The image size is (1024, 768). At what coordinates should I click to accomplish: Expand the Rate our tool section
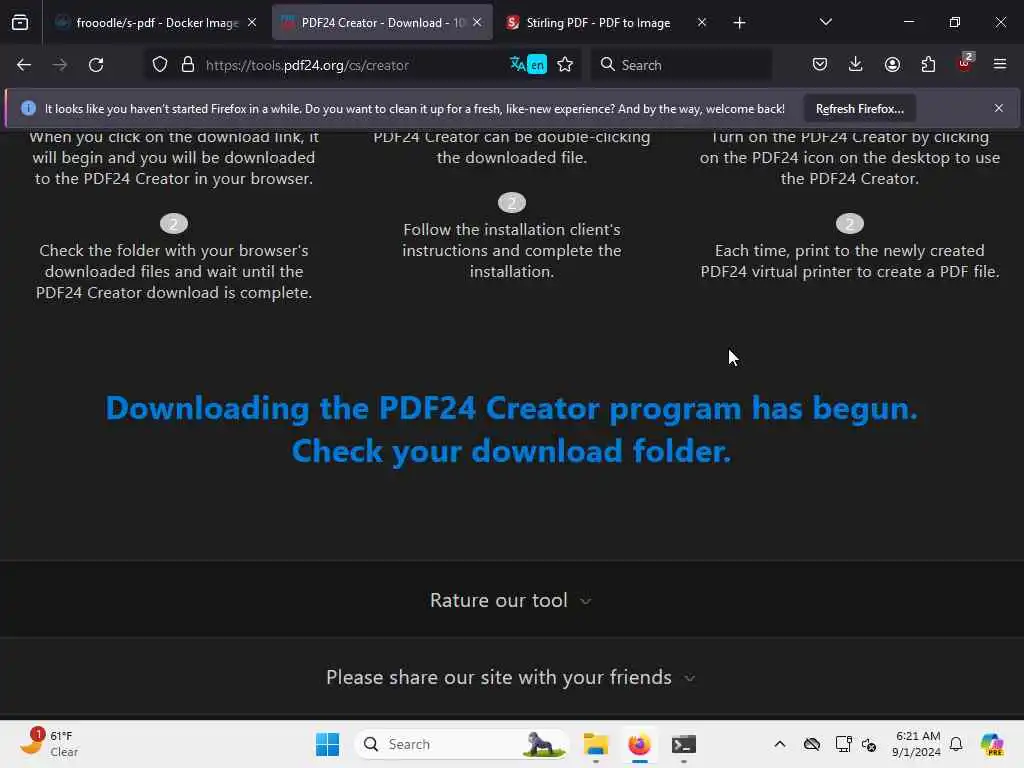(x=511, y=600)
